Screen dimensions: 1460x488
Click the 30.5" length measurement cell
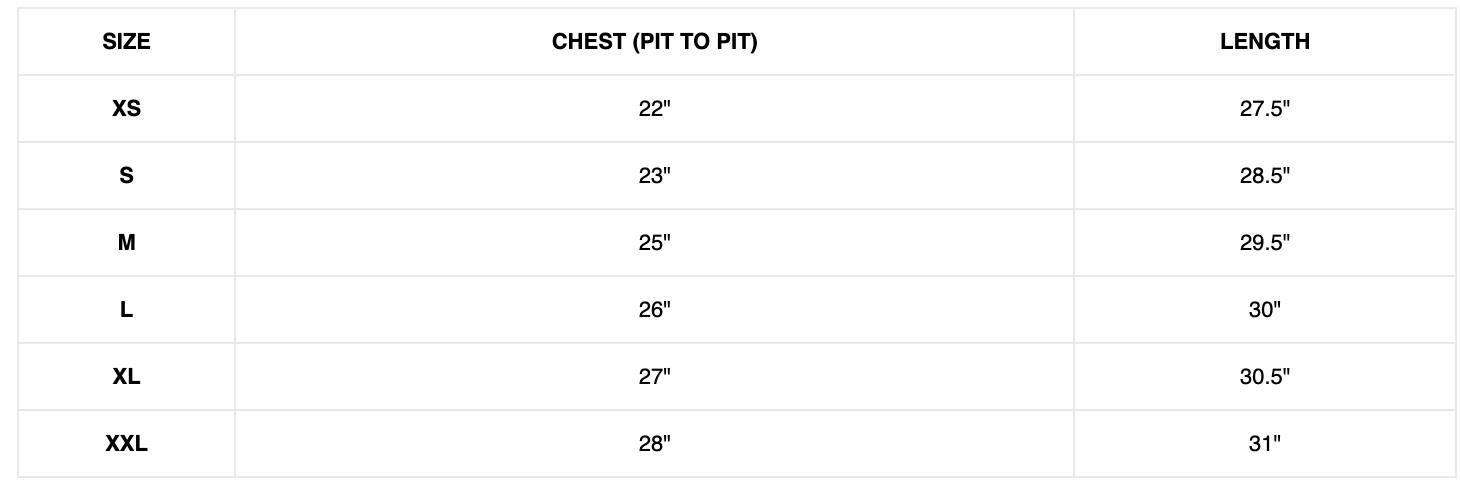(1264, 377)
